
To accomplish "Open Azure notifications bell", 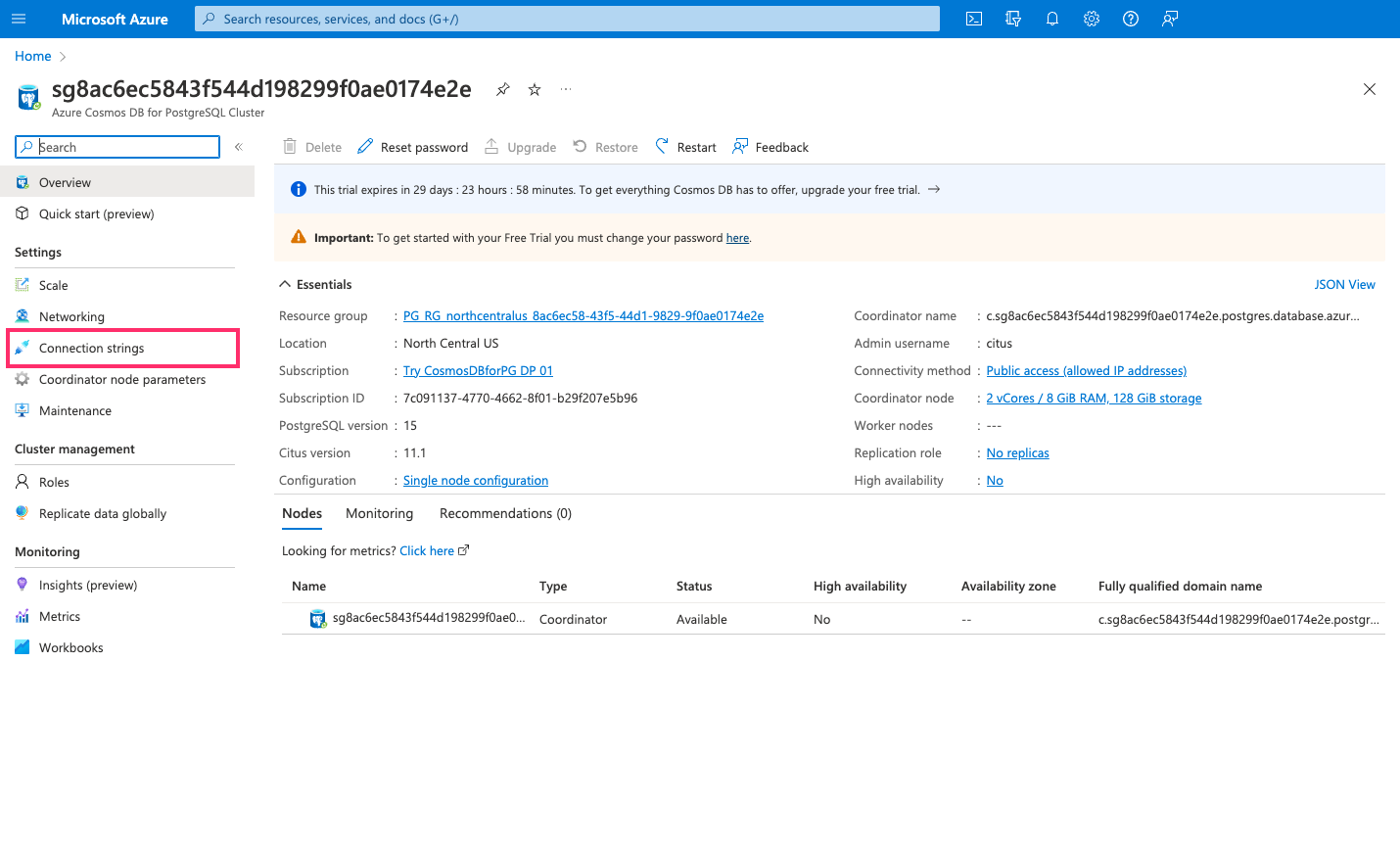I will click(1052, 18).
